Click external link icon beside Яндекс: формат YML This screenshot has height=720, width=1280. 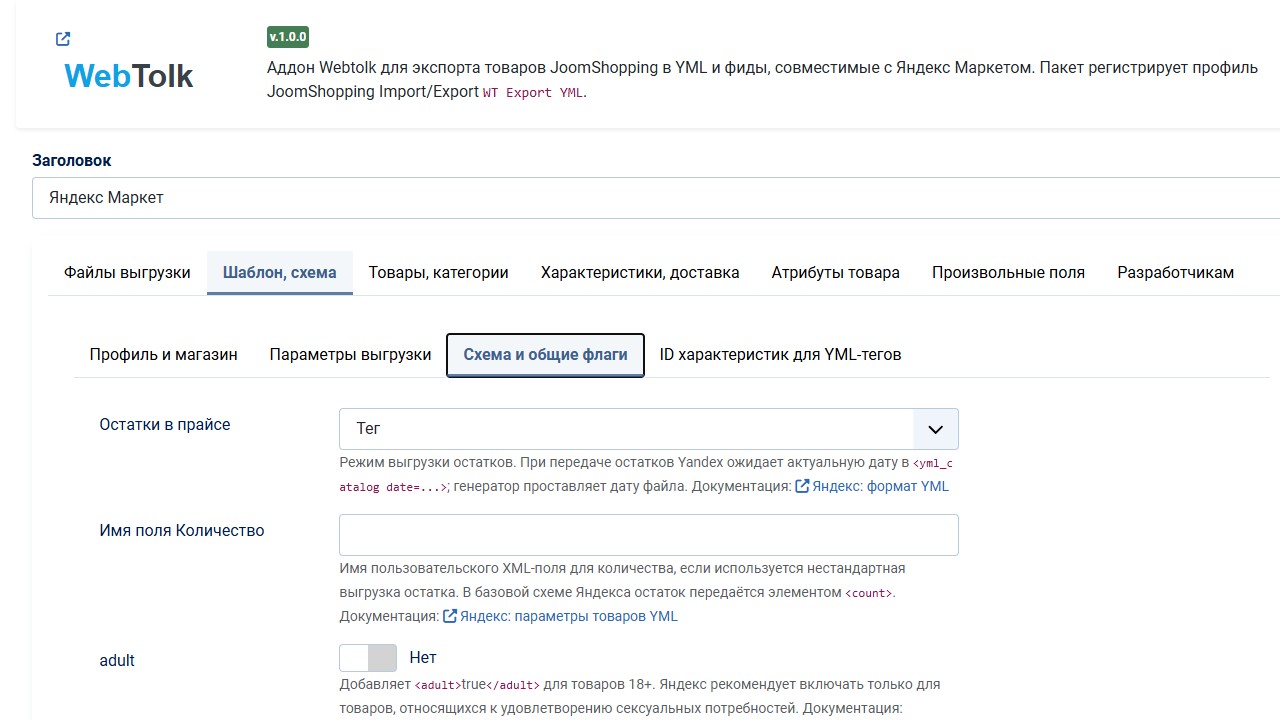click(x=802, y=486)
